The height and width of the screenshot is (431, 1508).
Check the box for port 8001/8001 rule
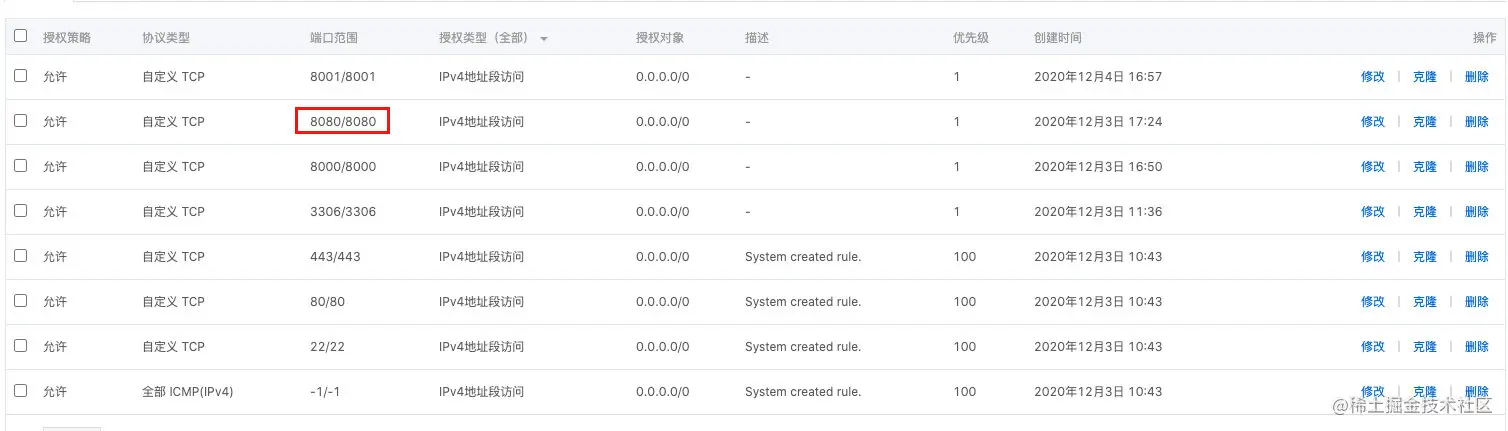(20, 76)
